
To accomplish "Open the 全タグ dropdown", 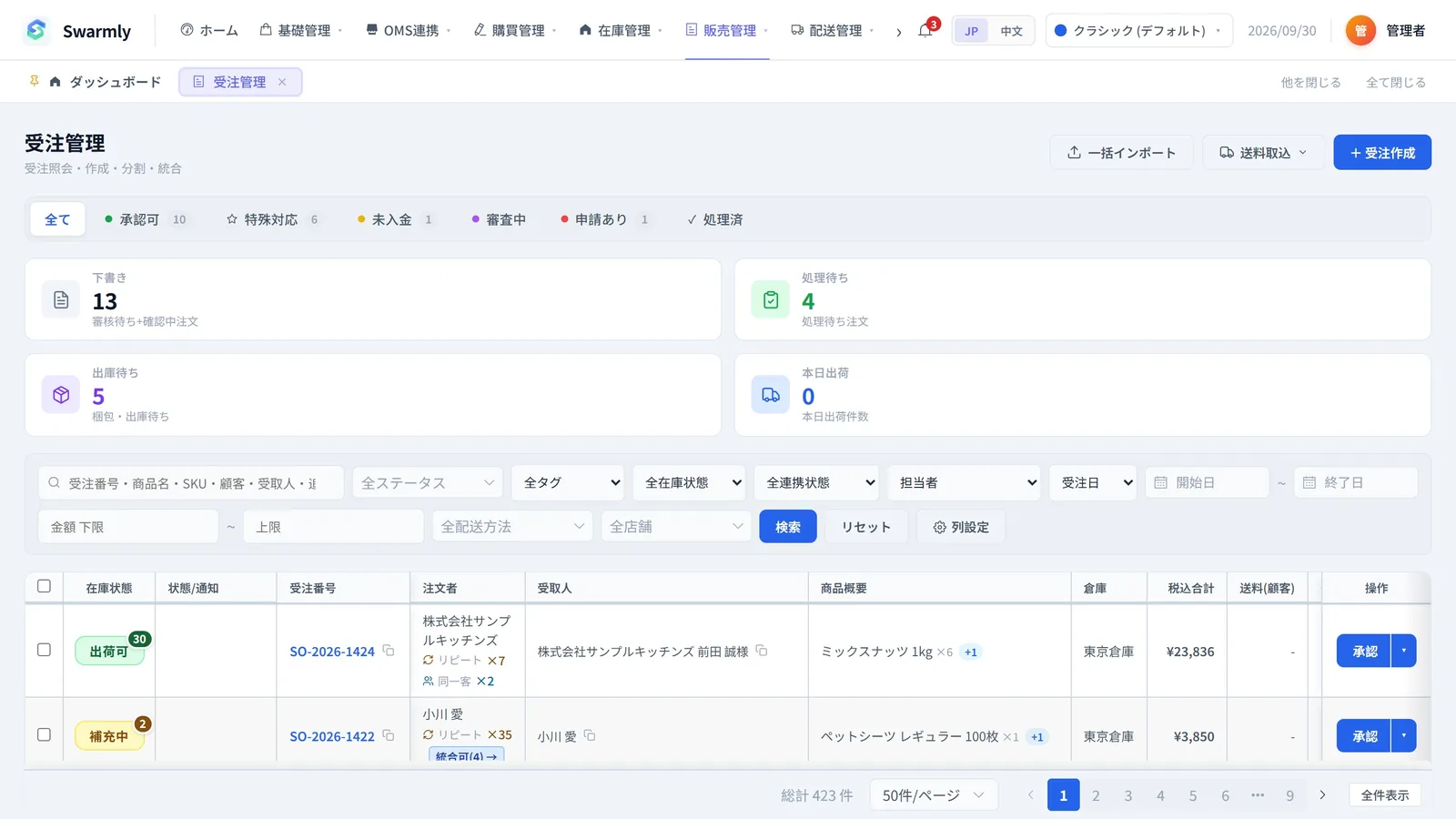I will (568, 482).
